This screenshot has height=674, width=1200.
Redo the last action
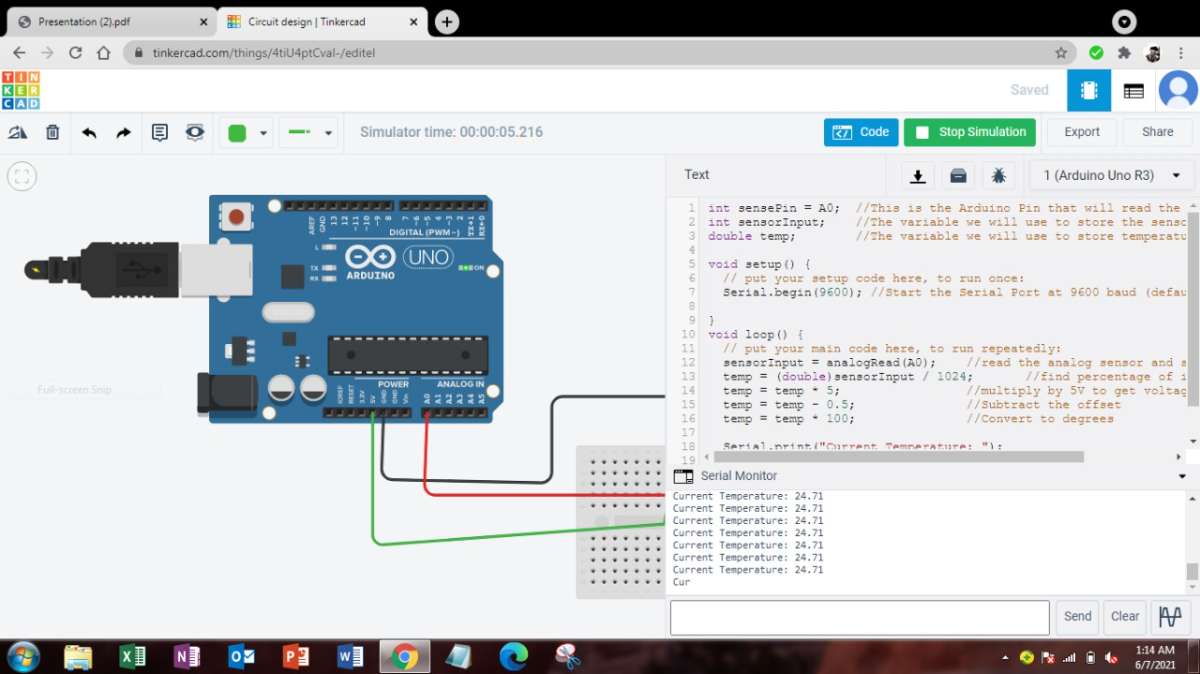[124, 132]
